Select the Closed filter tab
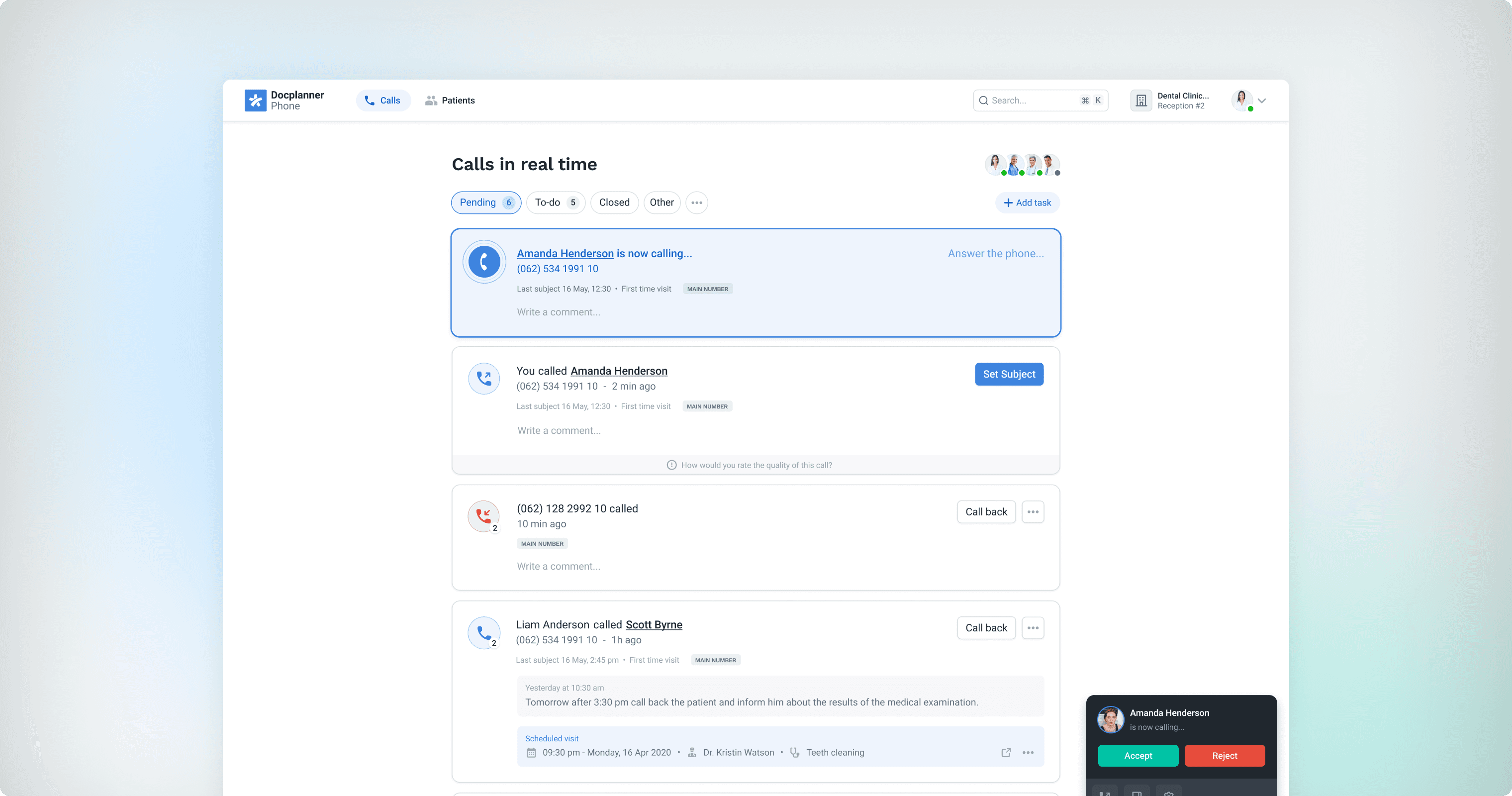 coord(614,202)
